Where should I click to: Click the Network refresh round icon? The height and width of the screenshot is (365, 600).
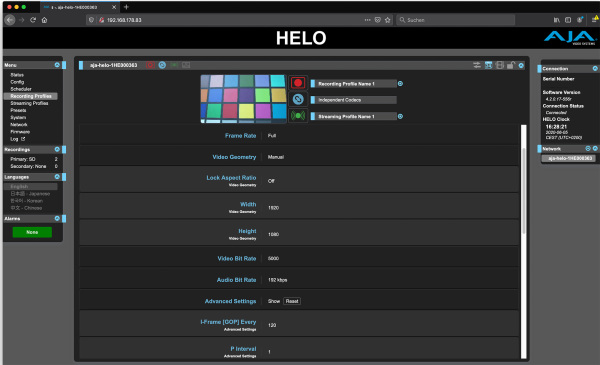(588, 148)
